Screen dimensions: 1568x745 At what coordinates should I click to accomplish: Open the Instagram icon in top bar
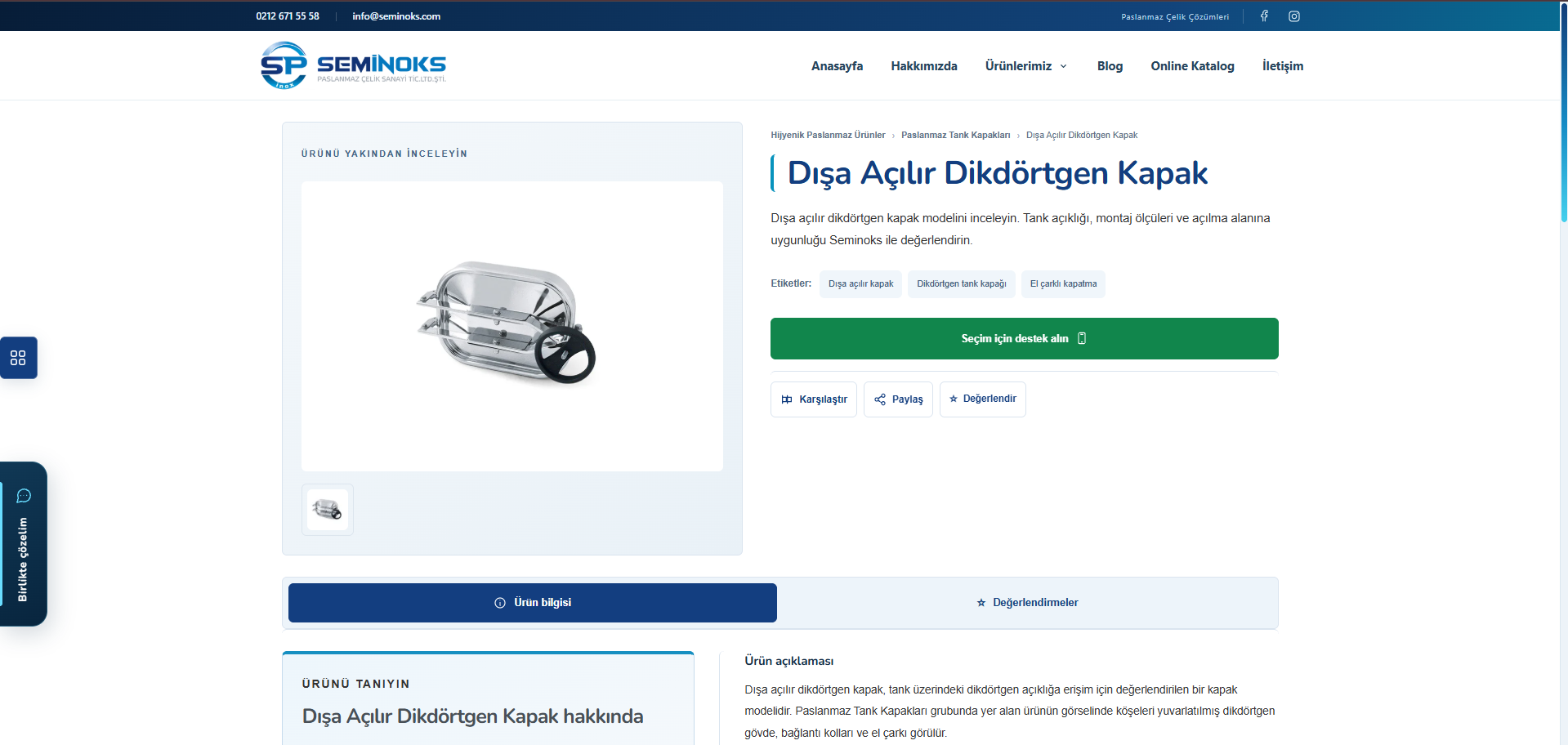[x=1294, y=16]
